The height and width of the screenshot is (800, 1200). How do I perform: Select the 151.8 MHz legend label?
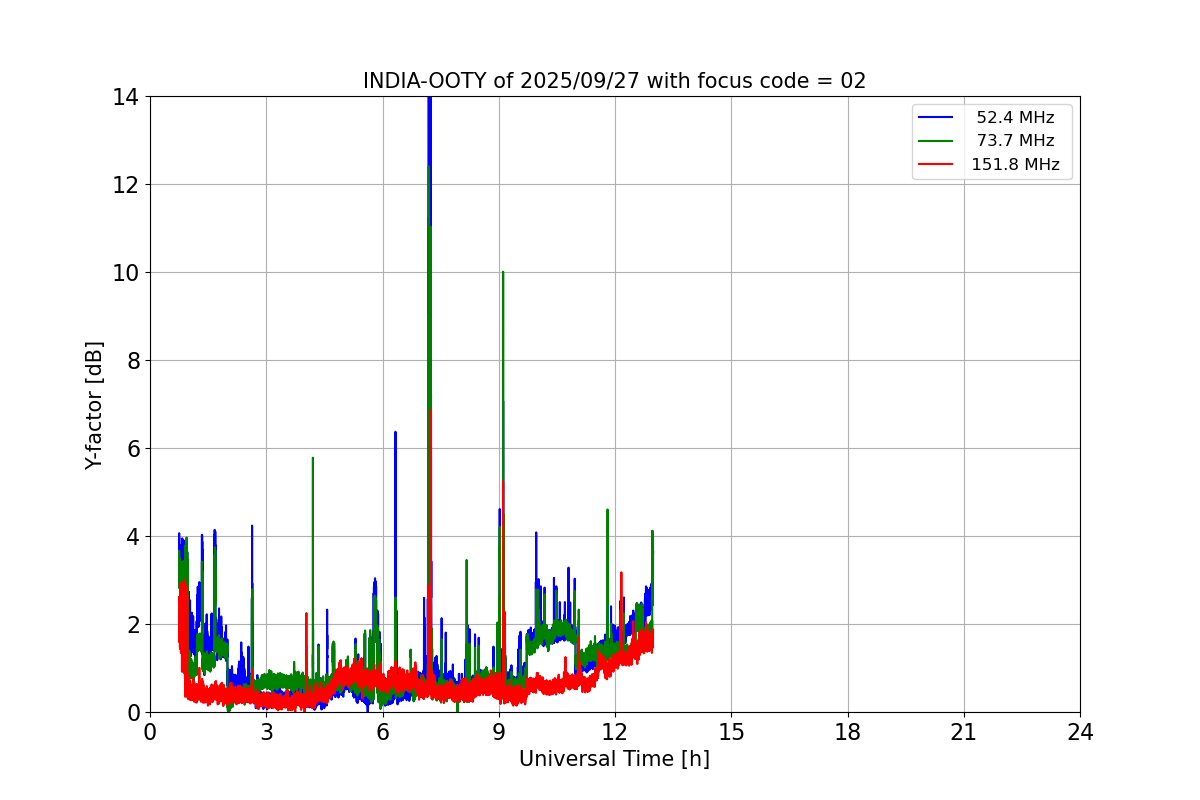coord(1015,165)
